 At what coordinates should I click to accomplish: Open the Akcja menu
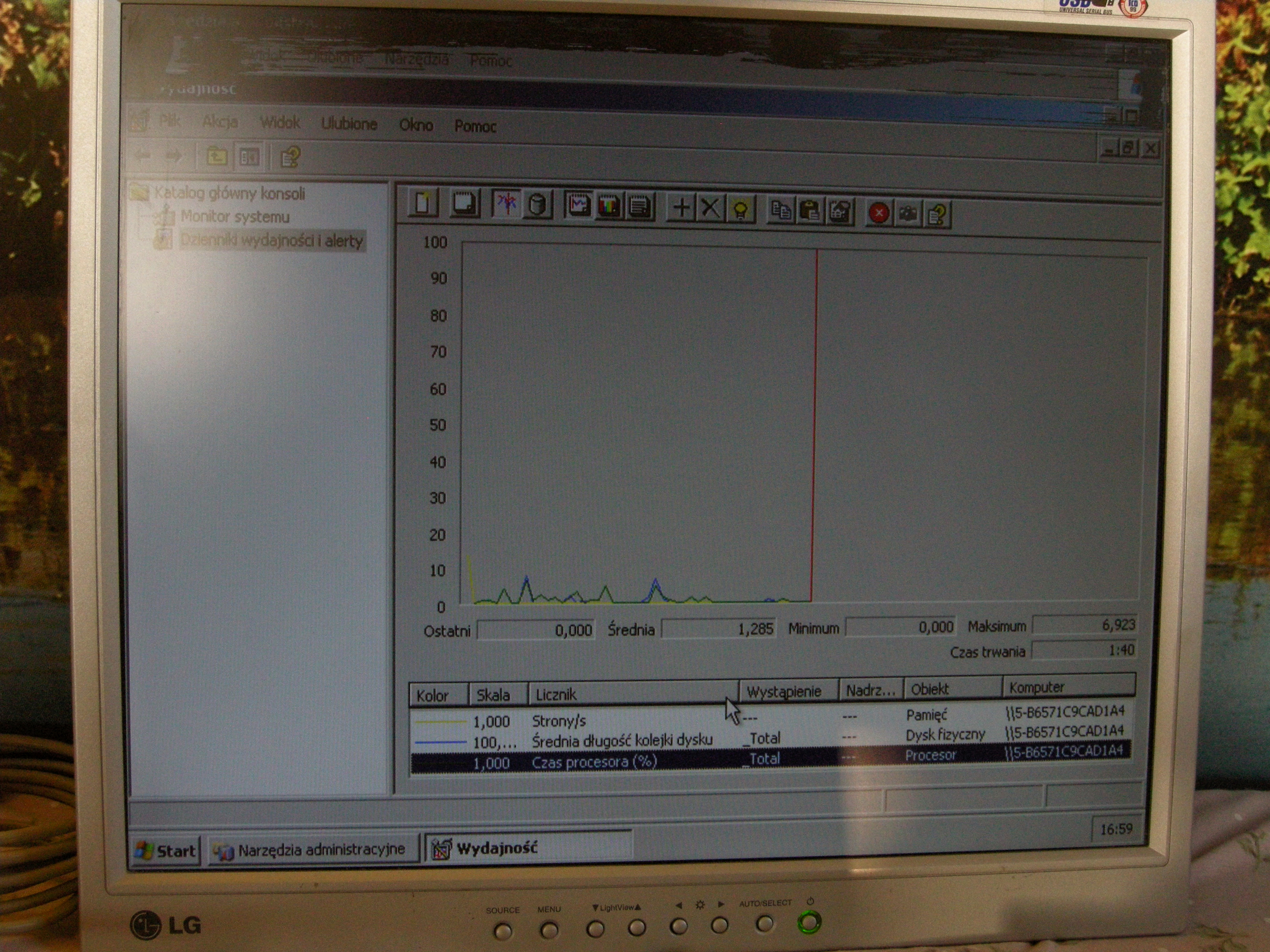(x=220, y=122)
